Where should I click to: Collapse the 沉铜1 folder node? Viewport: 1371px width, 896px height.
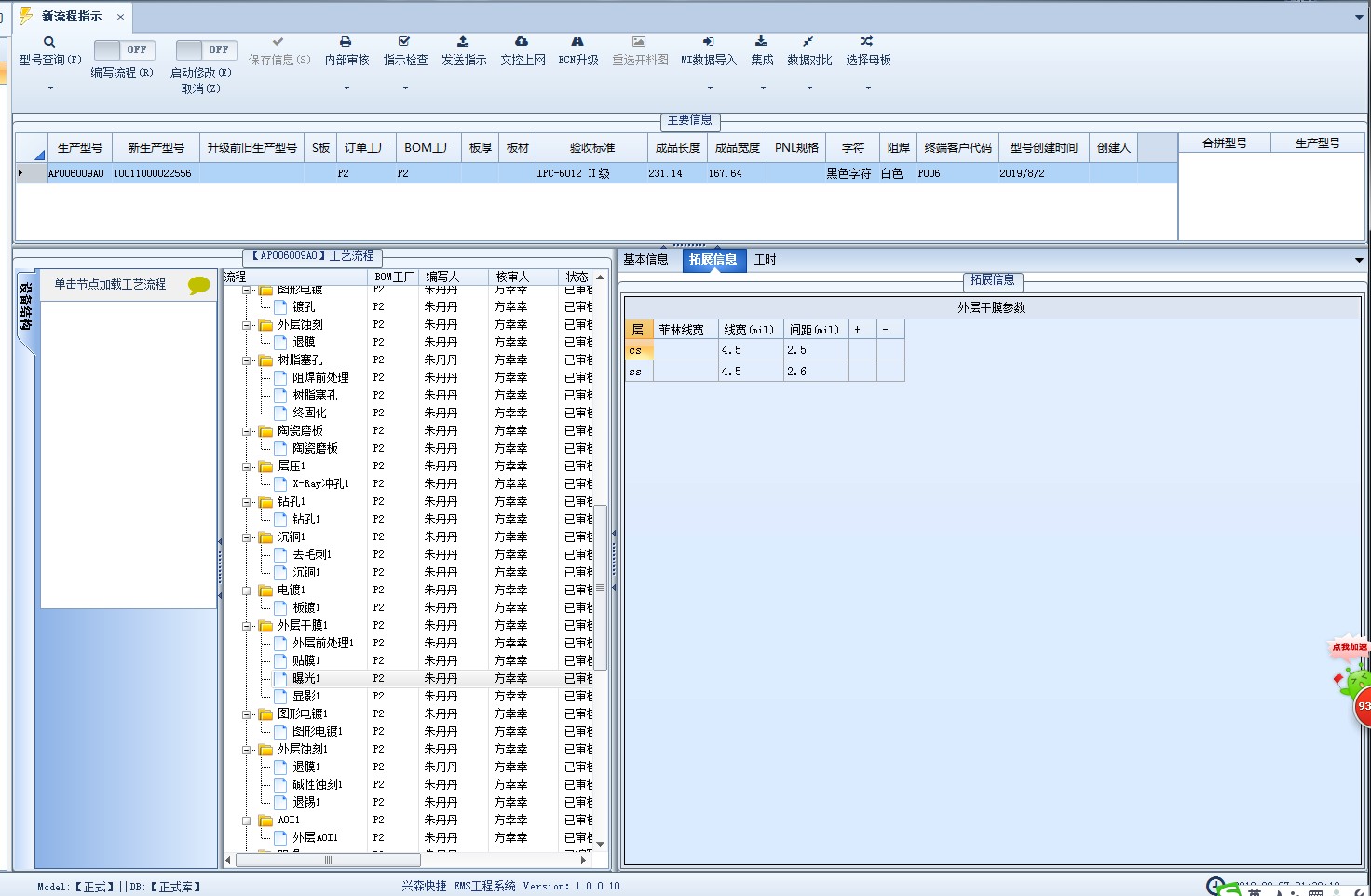pyautogui.click(x=248, y=537)
